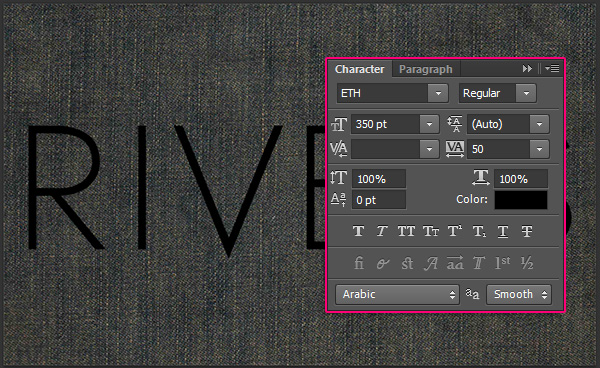Toggle Small Caps style
Image resolution: width=600 pixels, height=368 pixels.
431,231
